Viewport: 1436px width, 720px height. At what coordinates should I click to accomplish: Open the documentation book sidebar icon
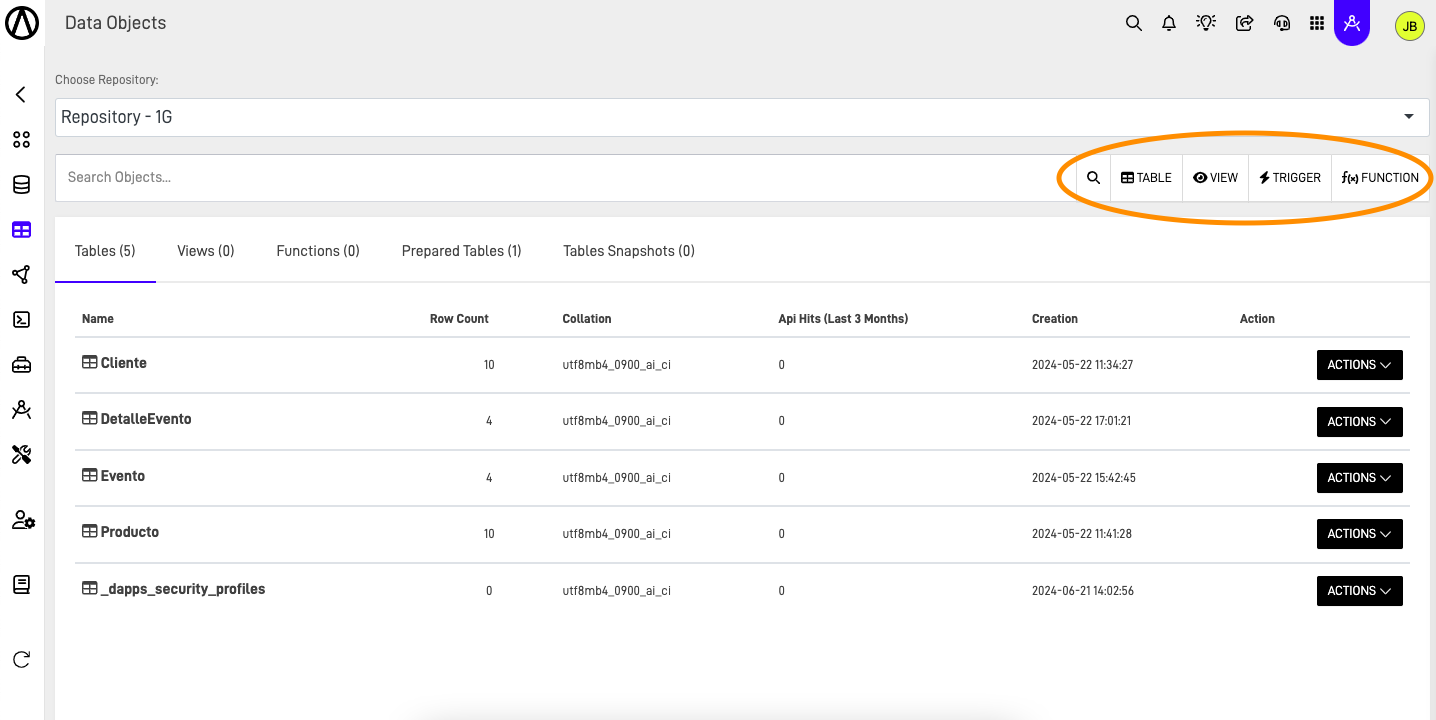click(x=21, y=585)
